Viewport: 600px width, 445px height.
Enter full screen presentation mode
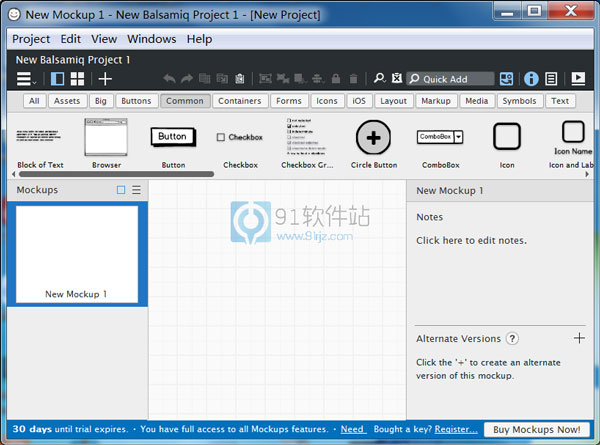point(578,79)
